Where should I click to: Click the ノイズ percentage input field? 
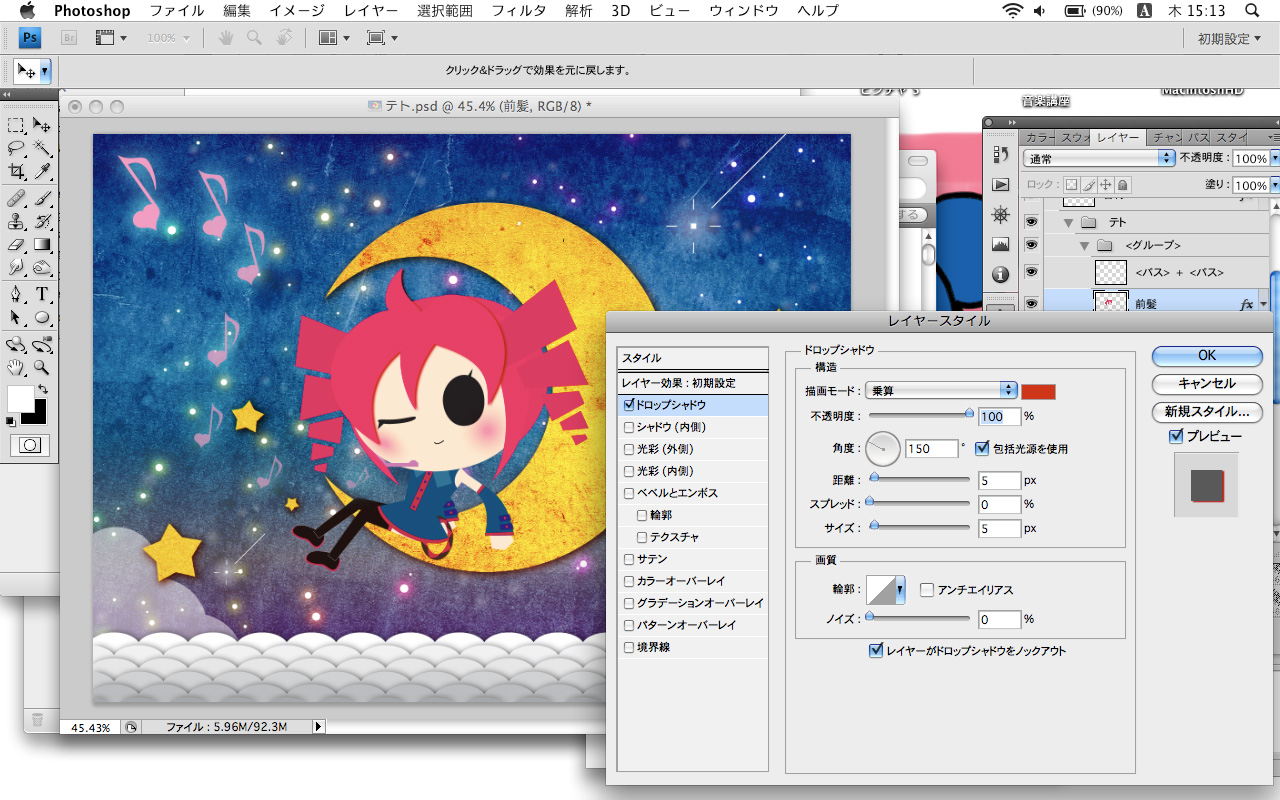pos(1000,619)
